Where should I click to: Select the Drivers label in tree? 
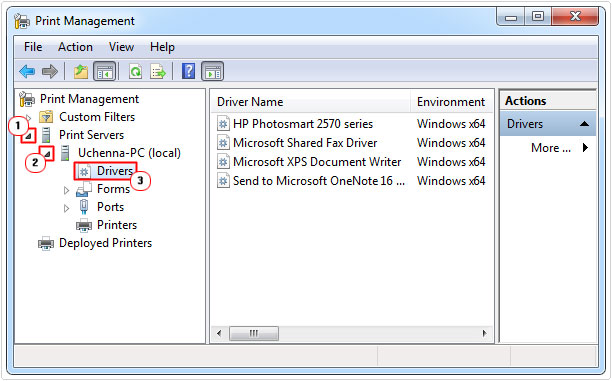coord(115,171)
